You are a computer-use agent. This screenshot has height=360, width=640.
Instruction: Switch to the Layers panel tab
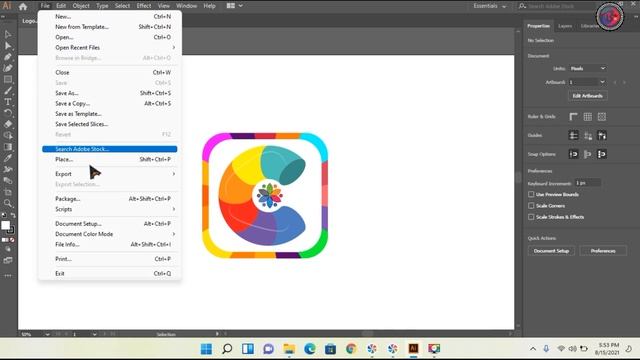[x=565, y=26]
